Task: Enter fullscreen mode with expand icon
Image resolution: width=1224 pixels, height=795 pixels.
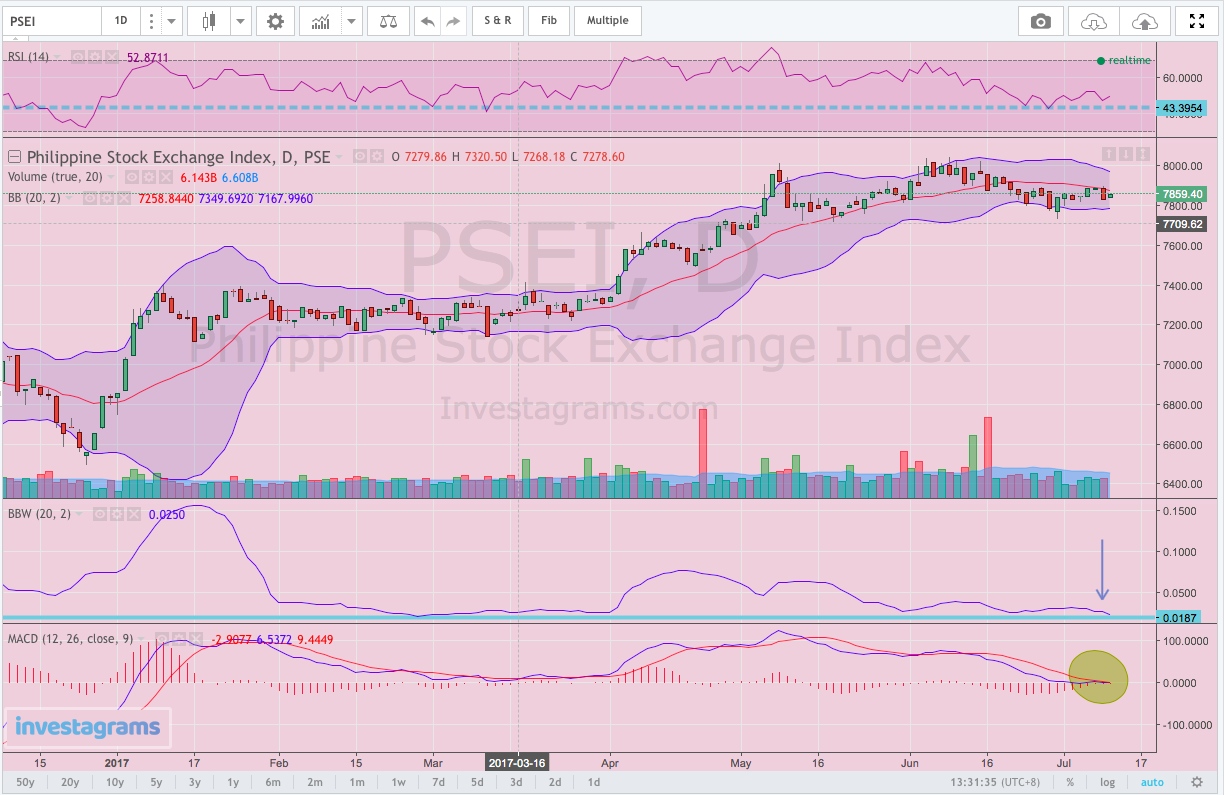Action: [1196, 21]
